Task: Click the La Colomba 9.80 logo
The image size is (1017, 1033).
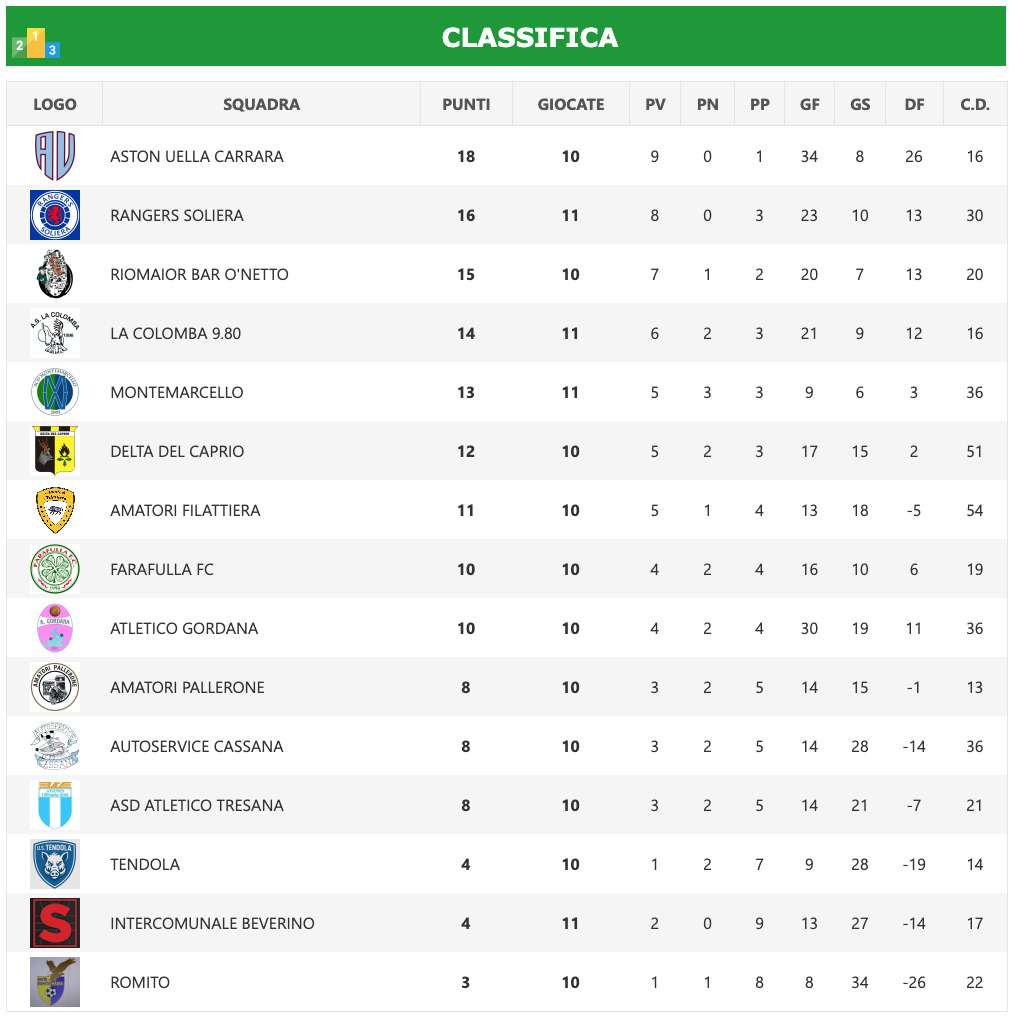Action: point(55,333)
